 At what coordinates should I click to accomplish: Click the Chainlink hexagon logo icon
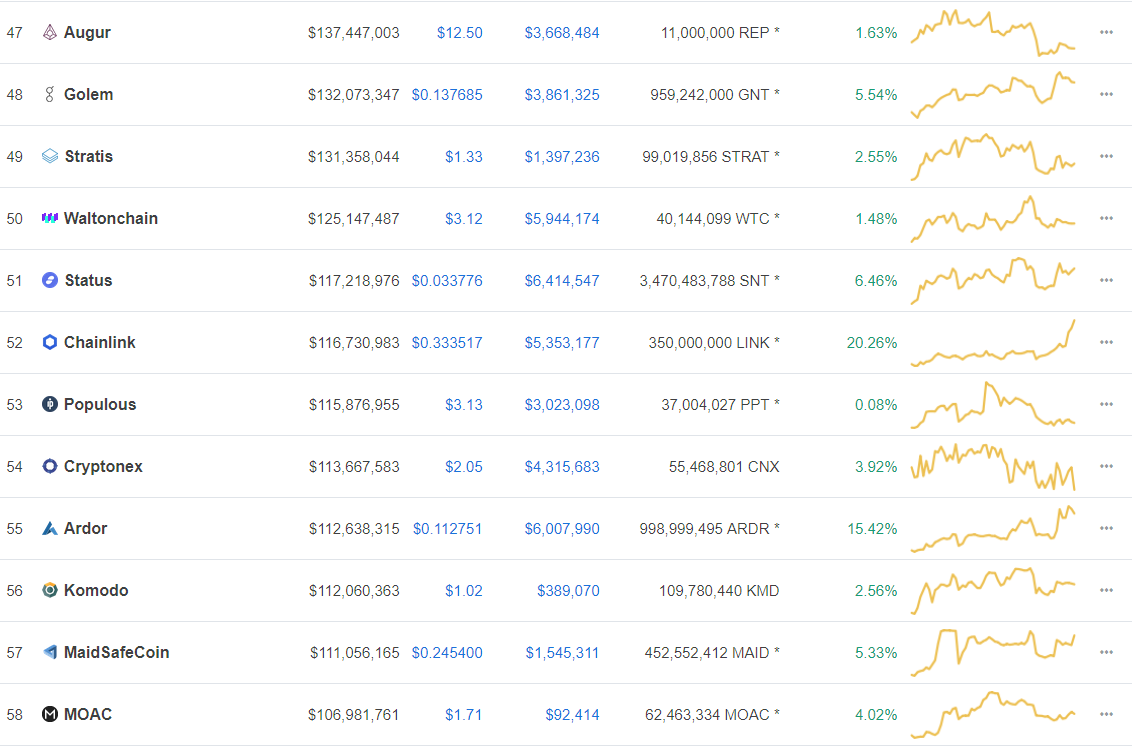click(49, 342)
